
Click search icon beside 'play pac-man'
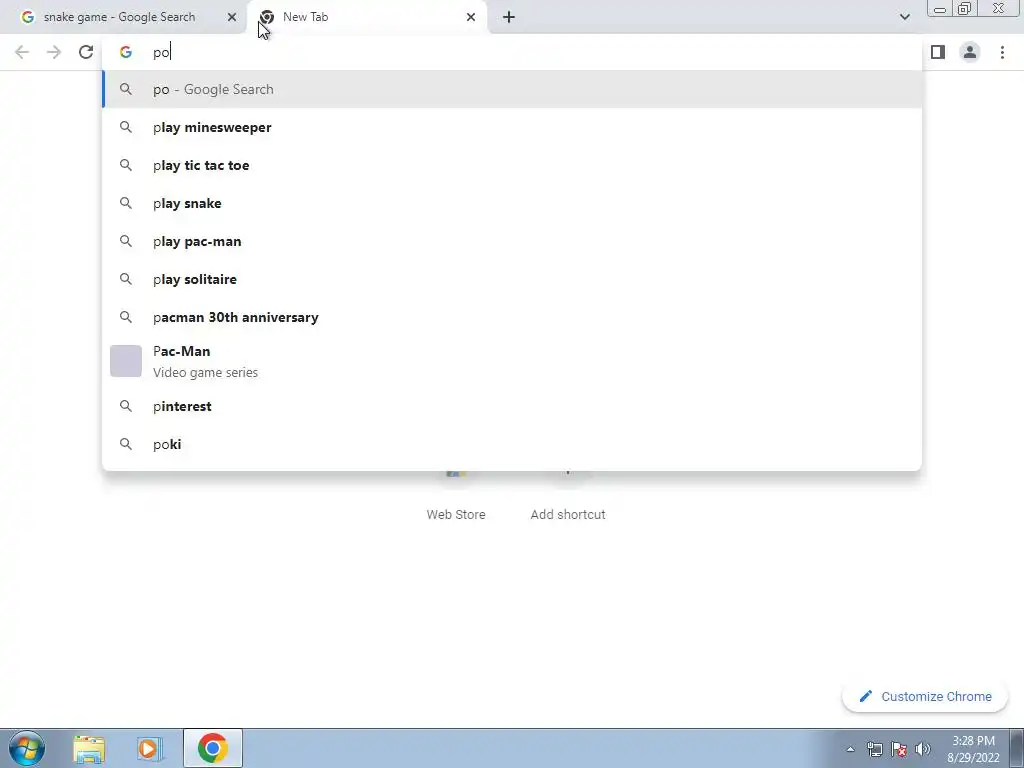[x=125, y=241]
